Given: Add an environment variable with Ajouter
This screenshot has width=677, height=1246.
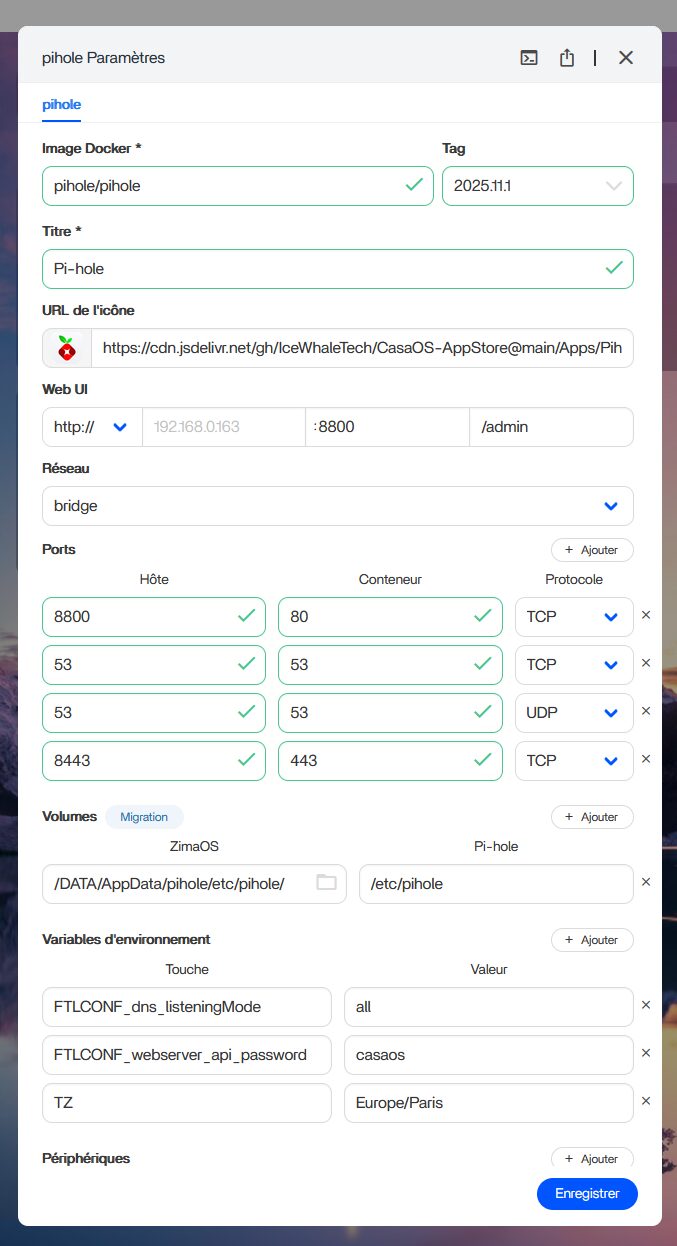Looking at the screenshot, I should point(591,940).
